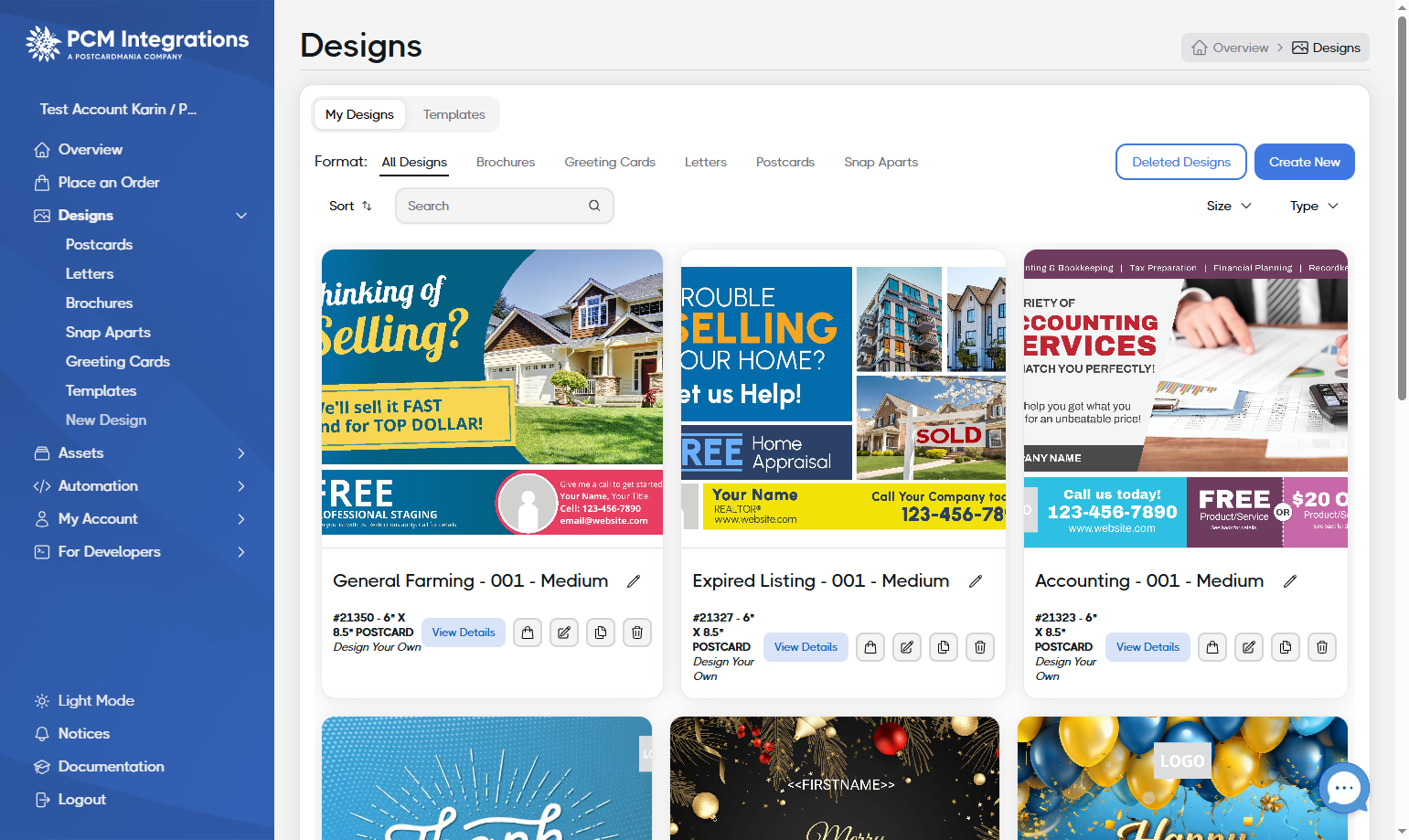Duplicate the Expired Listing design

[944, 647]
